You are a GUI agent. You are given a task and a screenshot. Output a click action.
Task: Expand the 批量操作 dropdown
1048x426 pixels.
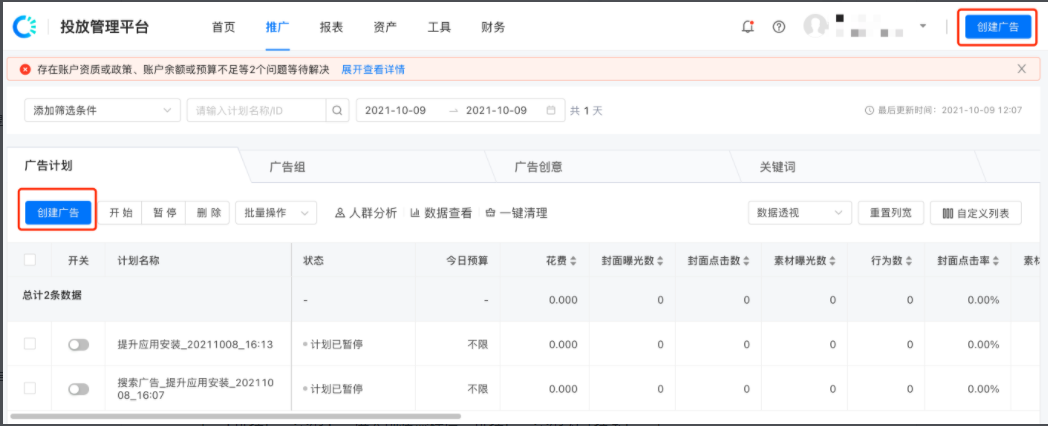276,213
